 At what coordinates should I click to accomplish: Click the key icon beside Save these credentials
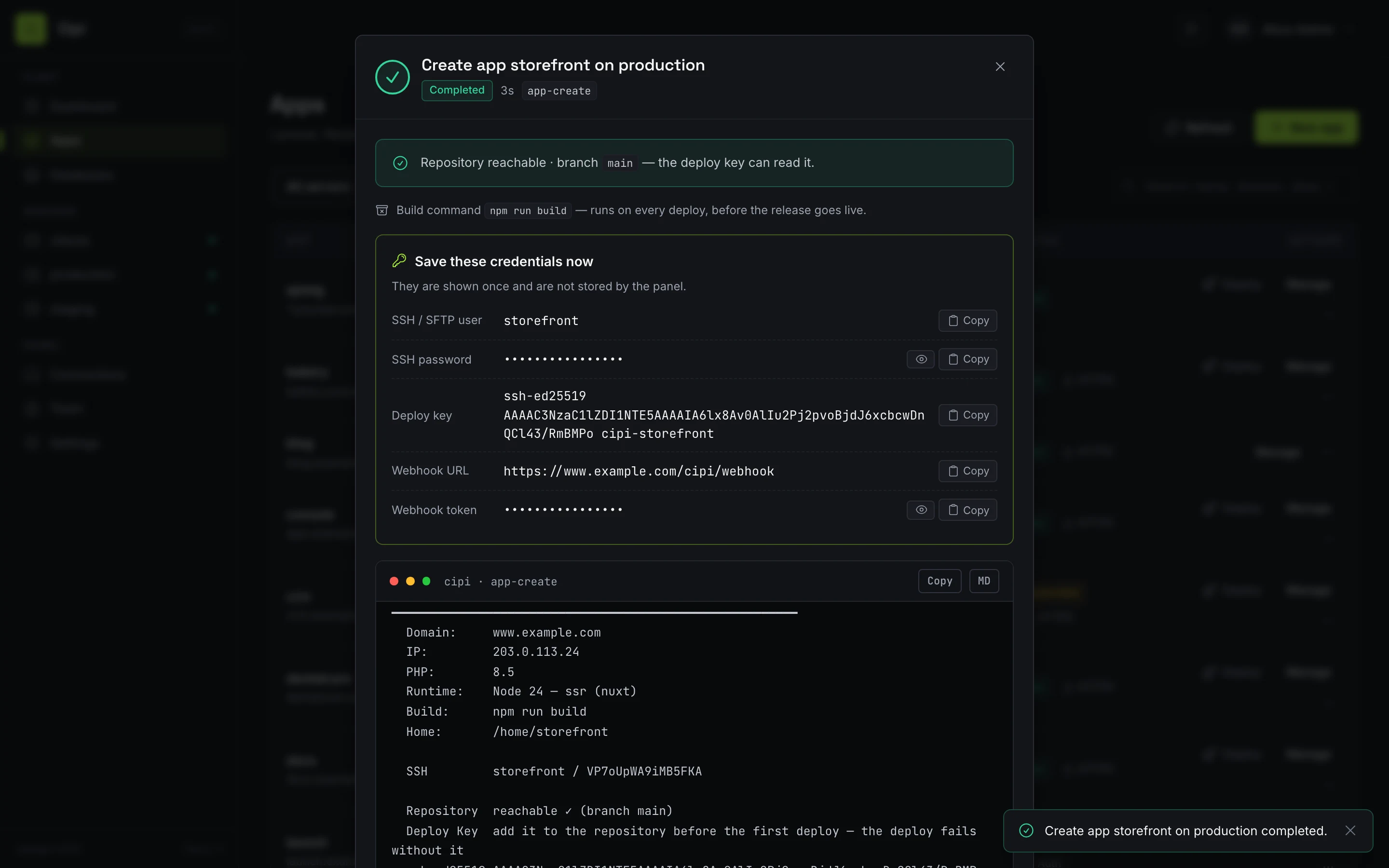tap(399, 260)
